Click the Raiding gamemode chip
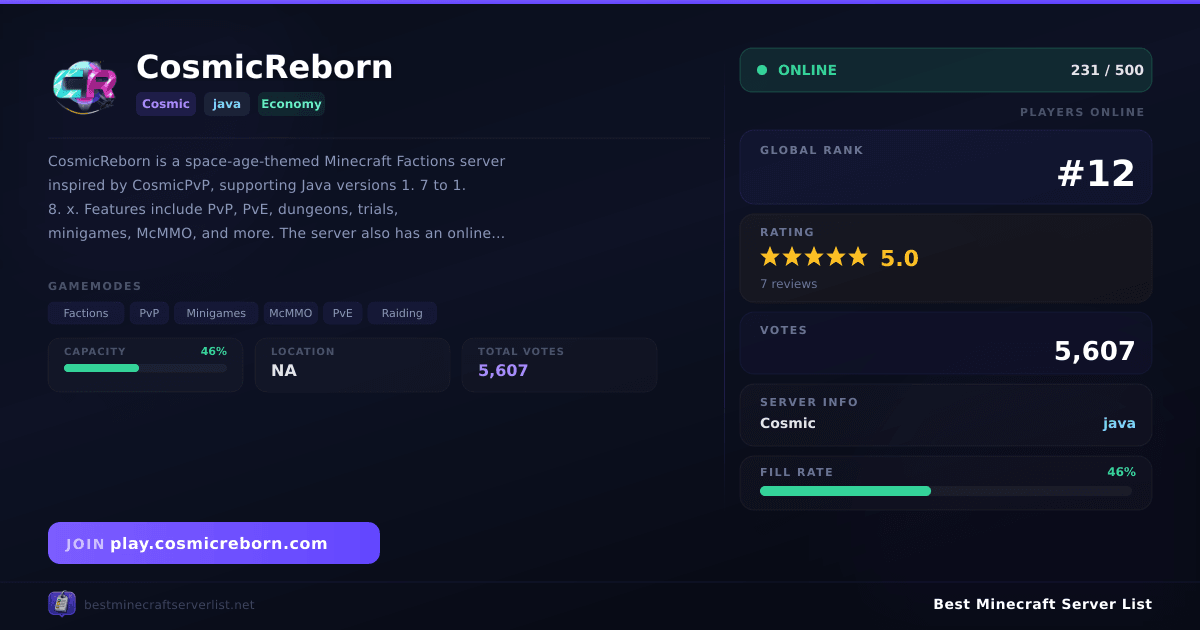Image resolution: width=1200 pixels, height=630 pixels. tap(402, 313)
